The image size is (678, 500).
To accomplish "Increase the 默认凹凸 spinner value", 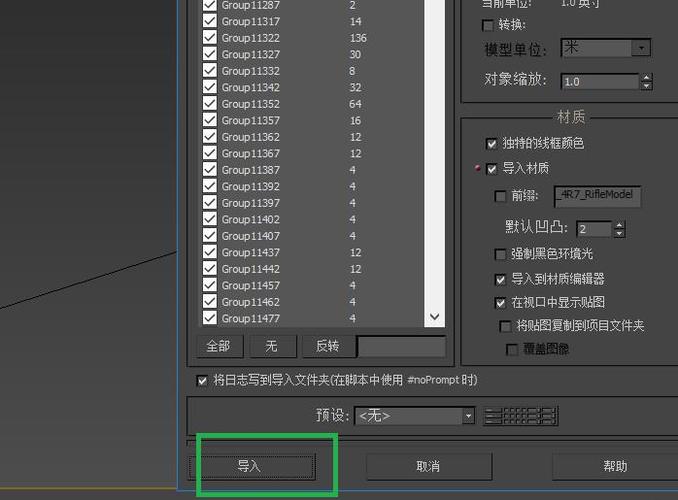I will coord(620,225).
